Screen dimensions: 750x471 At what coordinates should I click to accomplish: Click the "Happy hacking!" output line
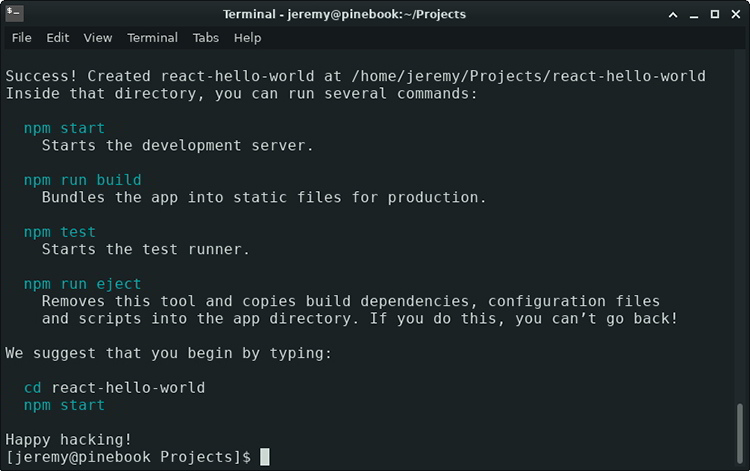click(x=69, y=439)
